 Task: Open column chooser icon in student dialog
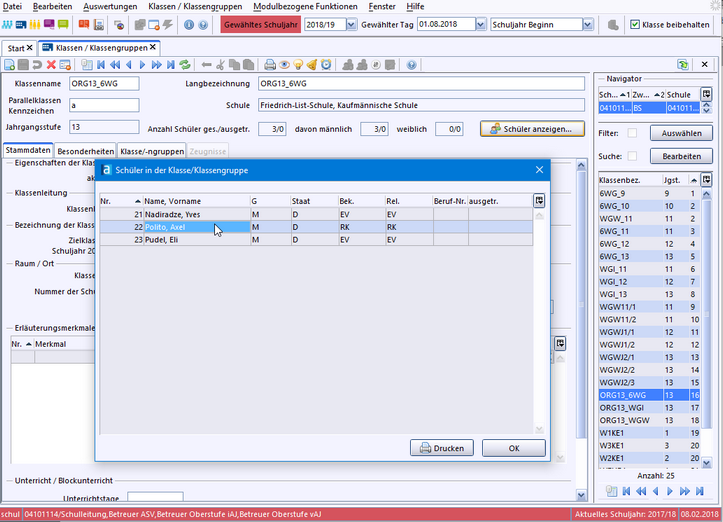[539, 201]
